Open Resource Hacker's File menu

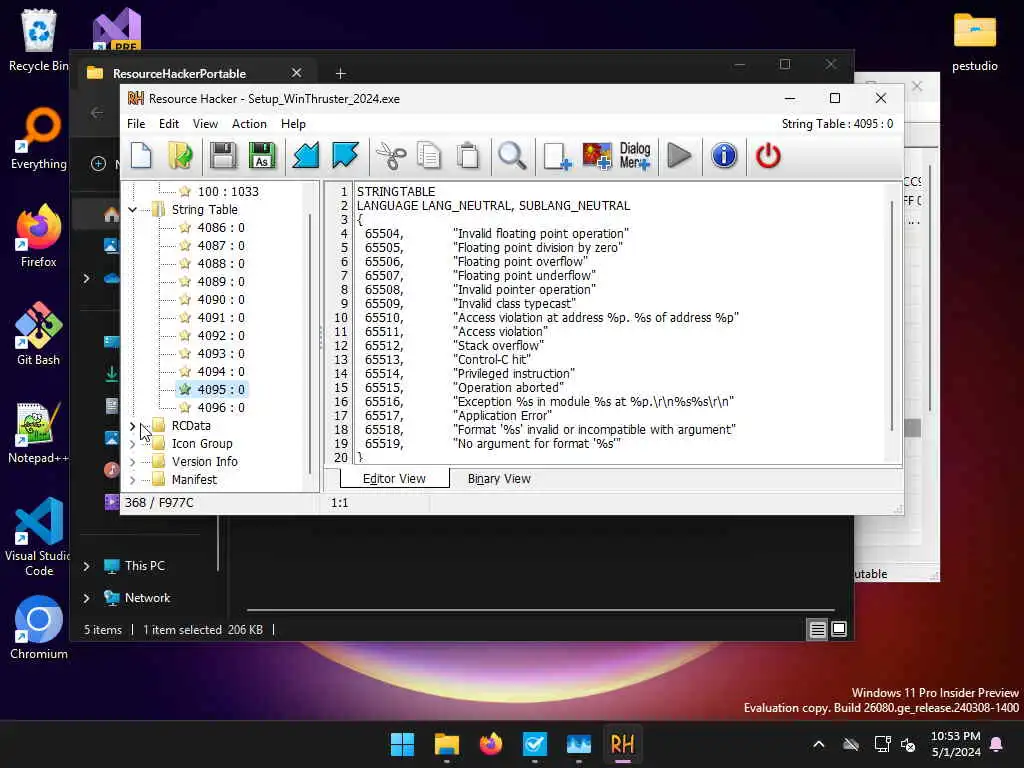[136, 123]
